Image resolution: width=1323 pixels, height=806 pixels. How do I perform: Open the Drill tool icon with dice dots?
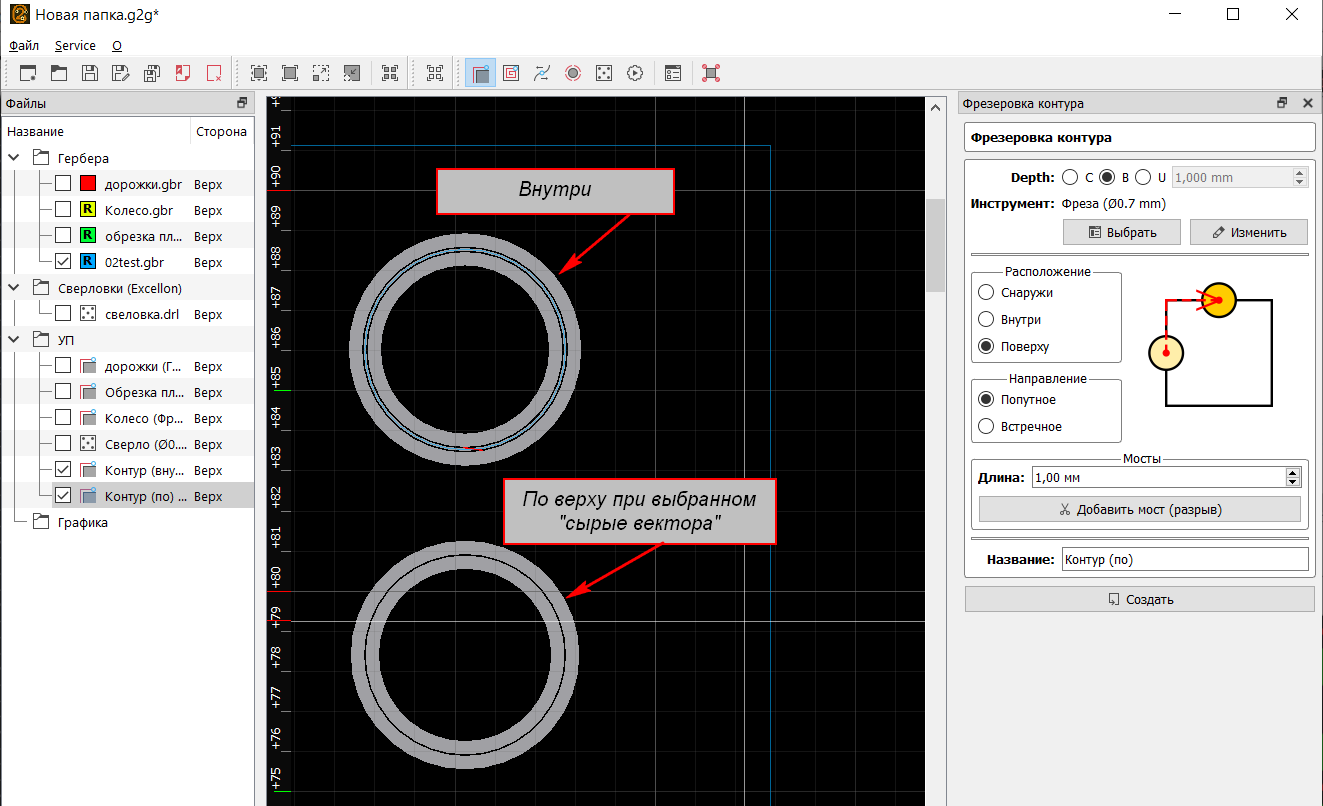[604, 73]
